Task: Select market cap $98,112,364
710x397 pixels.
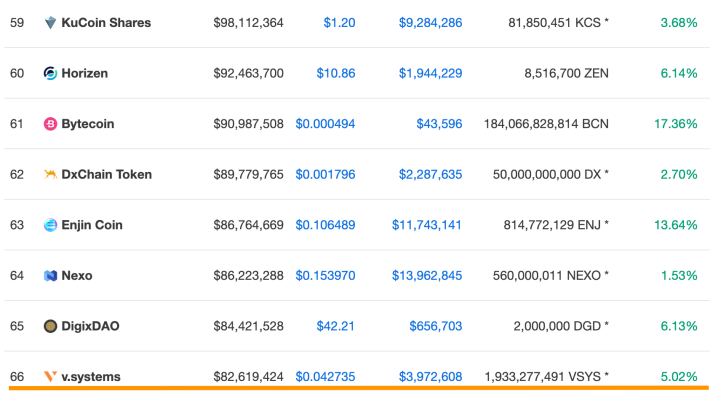Action: pyautogui.click(x=249, y=23)
